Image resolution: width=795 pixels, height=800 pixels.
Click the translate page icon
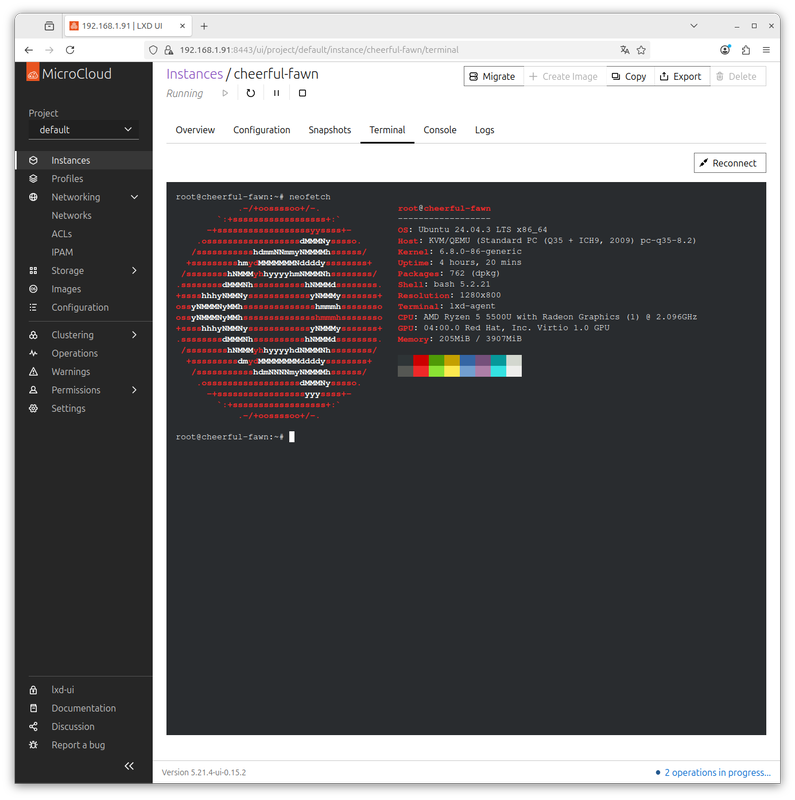coord(625,49)
